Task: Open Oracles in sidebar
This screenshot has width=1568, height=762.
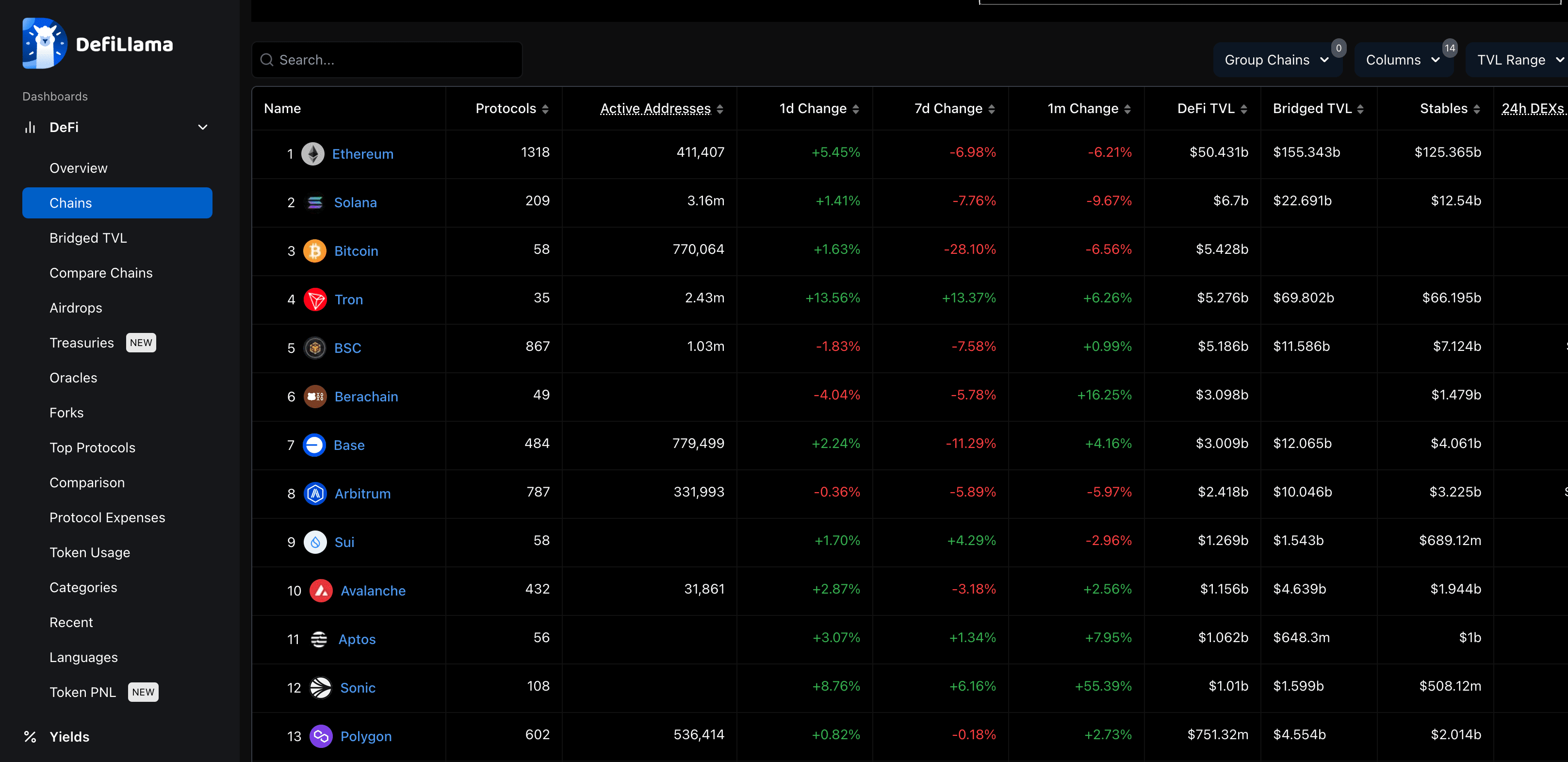Action: point(74,378)
